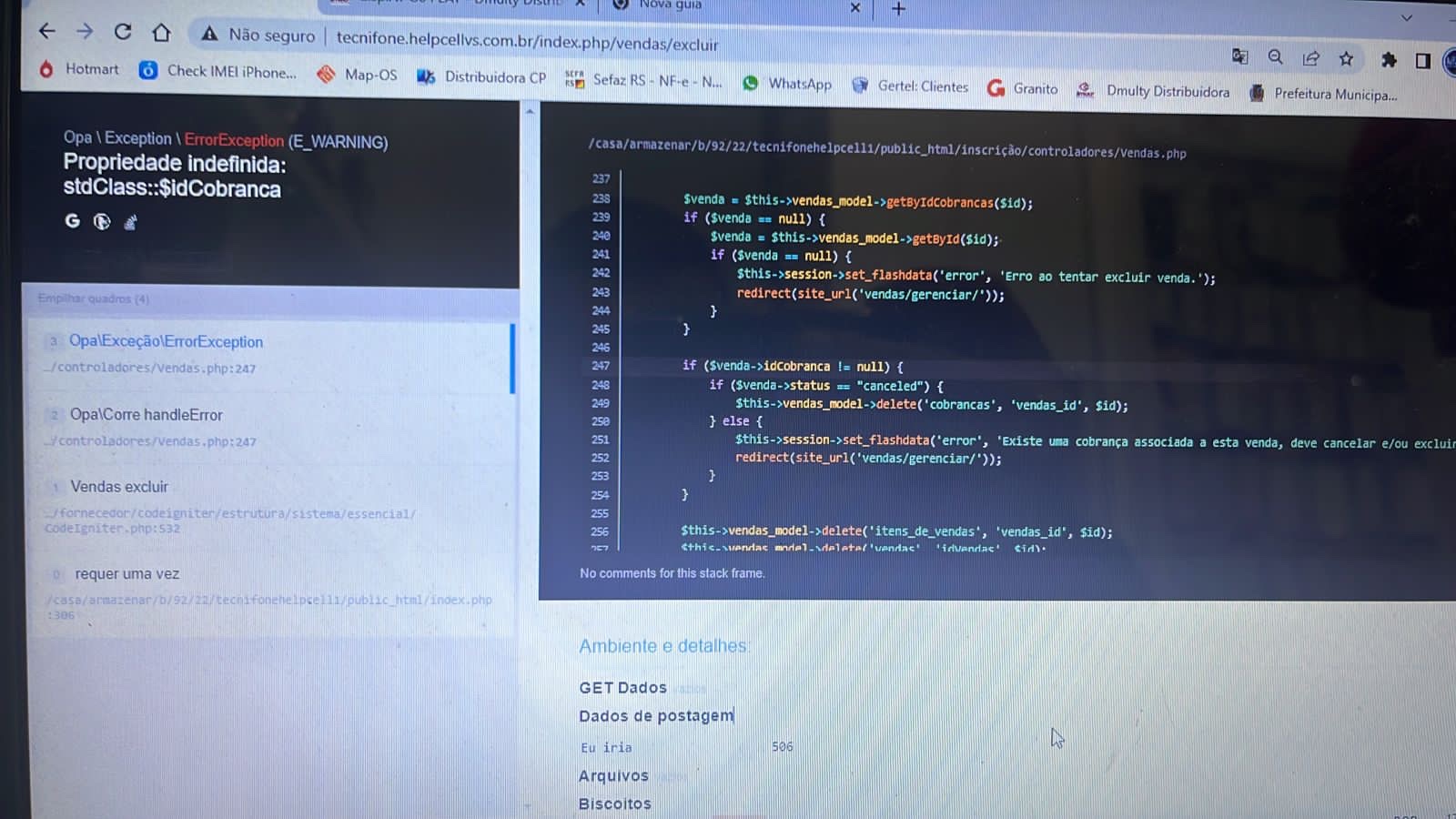This screenshot has height=819, width=1456.
Task: Expand the Biscoitos section
Action: pos(614,804)
